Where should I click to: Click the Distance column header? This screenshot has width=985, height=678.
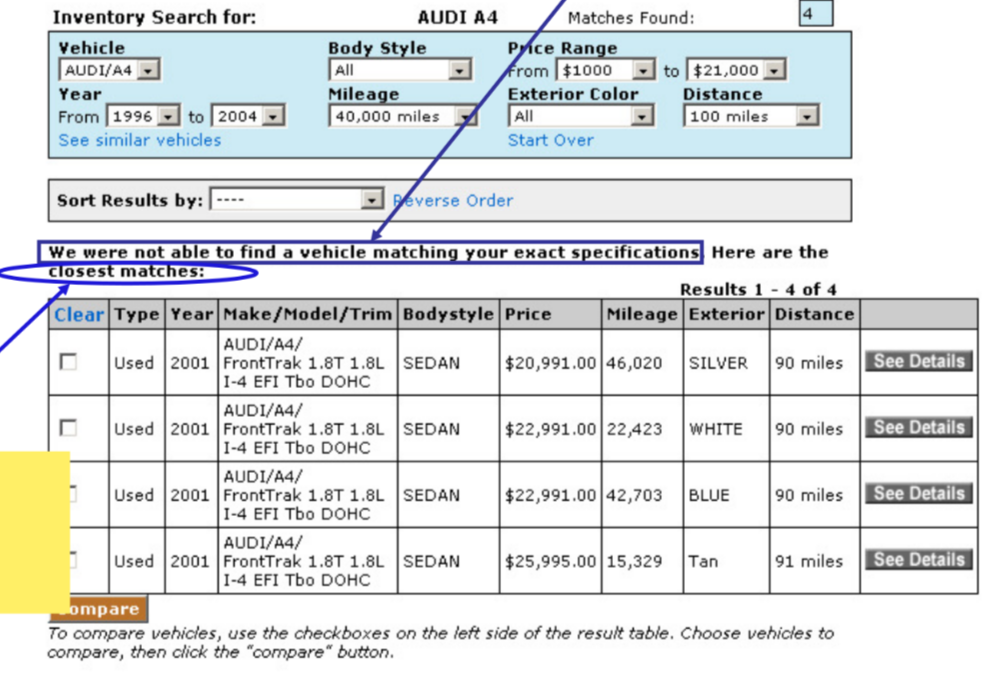[814, 314]
